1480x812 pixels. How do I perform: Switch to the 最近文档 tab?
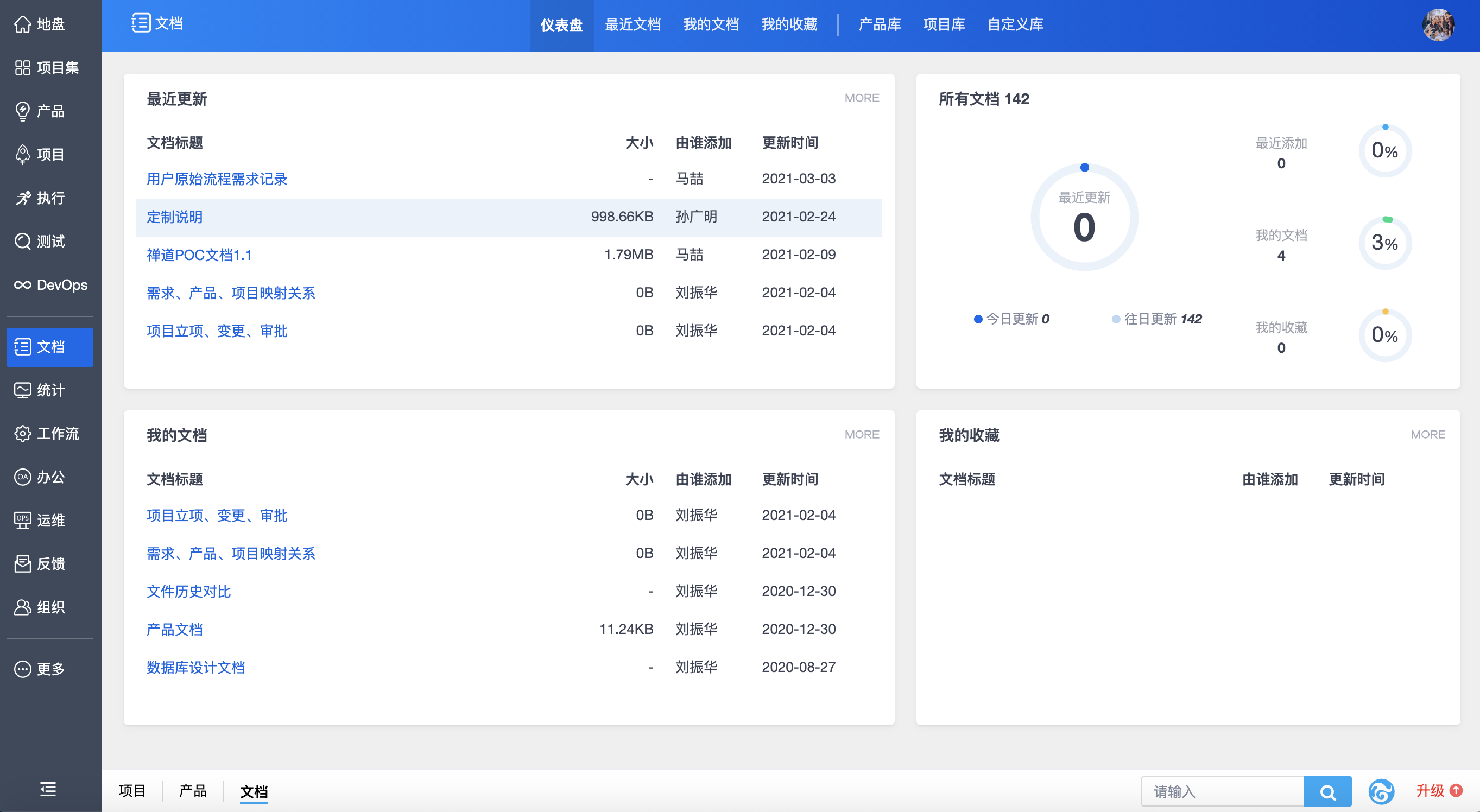[x=633, y=24]
